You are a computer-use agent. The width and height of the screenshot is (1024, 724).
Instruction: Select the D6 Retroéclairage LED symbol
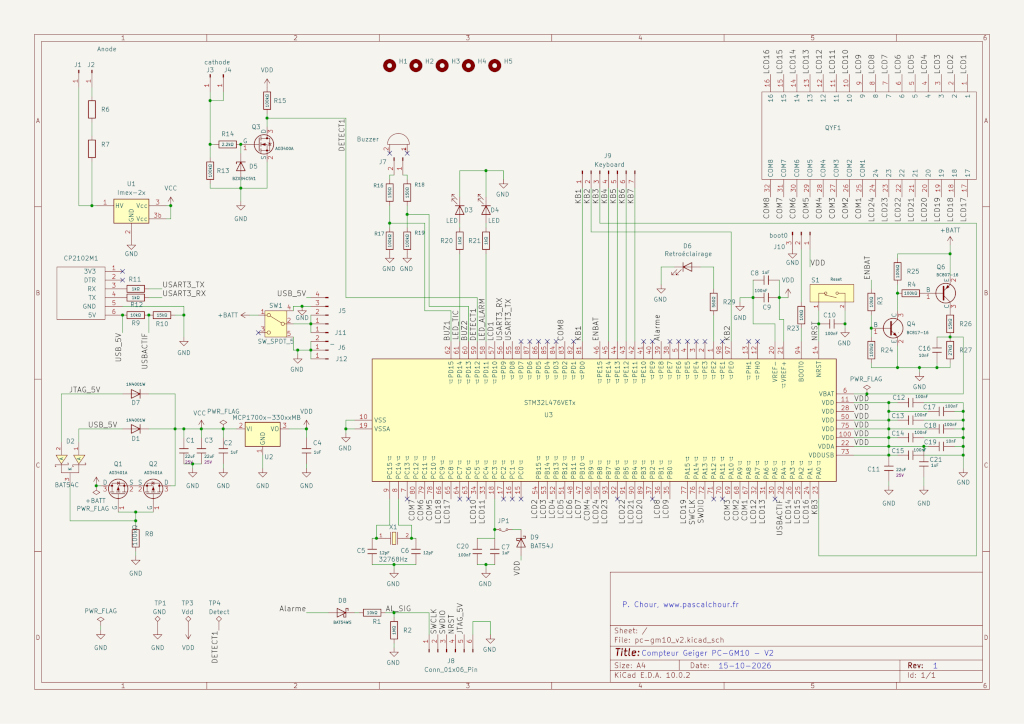point(686,267)
